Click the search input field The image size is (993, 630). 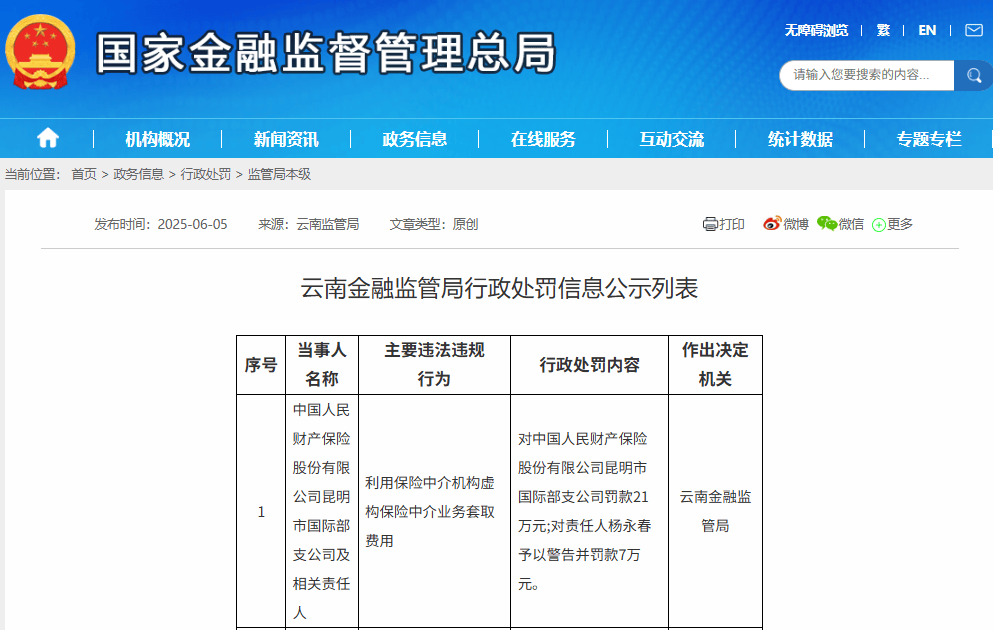click(x=865, y=75)
